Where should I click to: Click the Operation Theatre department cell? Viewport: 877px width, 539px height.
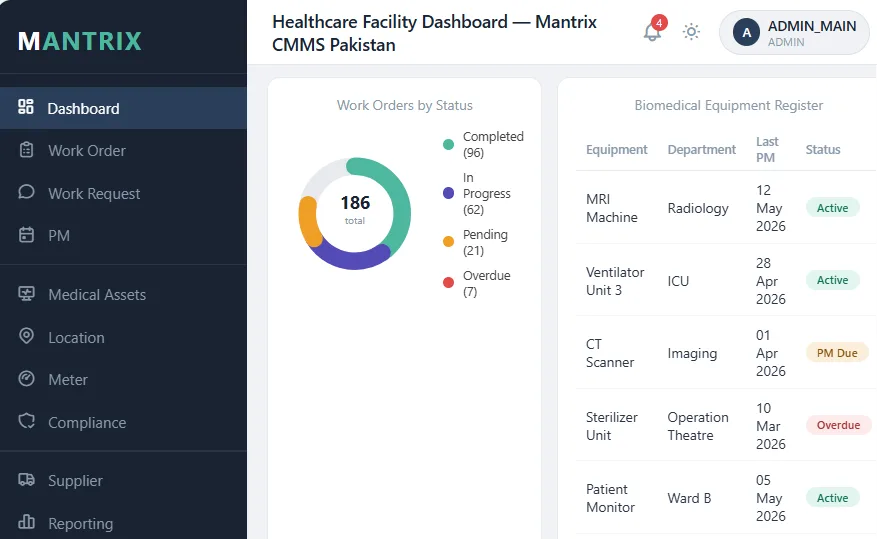[698, 426]
